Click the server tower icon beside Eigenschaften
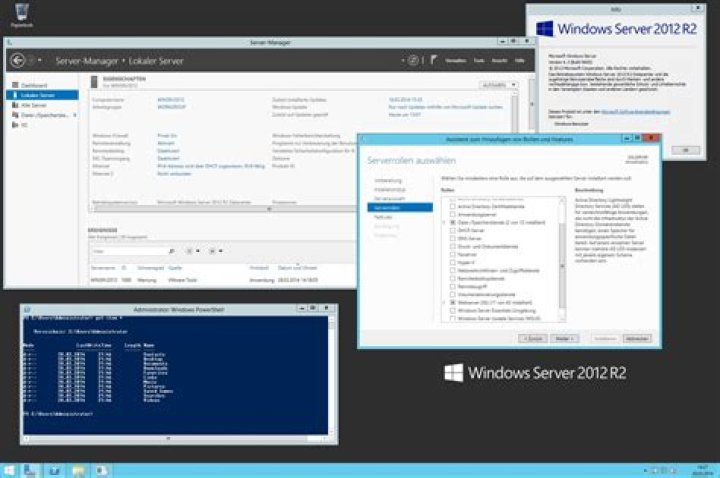720x478 pixels. tap(95, 82)
